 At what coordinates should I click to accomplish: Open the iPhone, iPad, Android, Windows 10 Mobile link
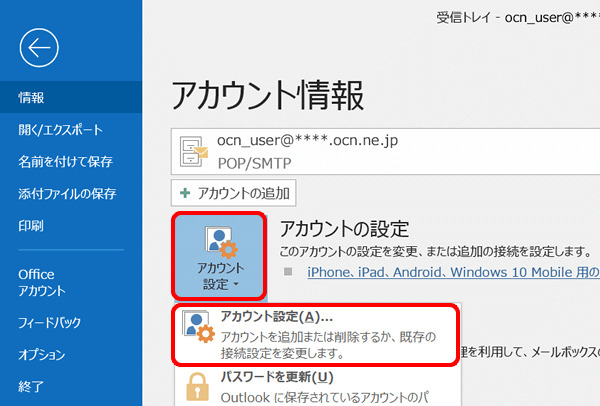pos(453,272)
